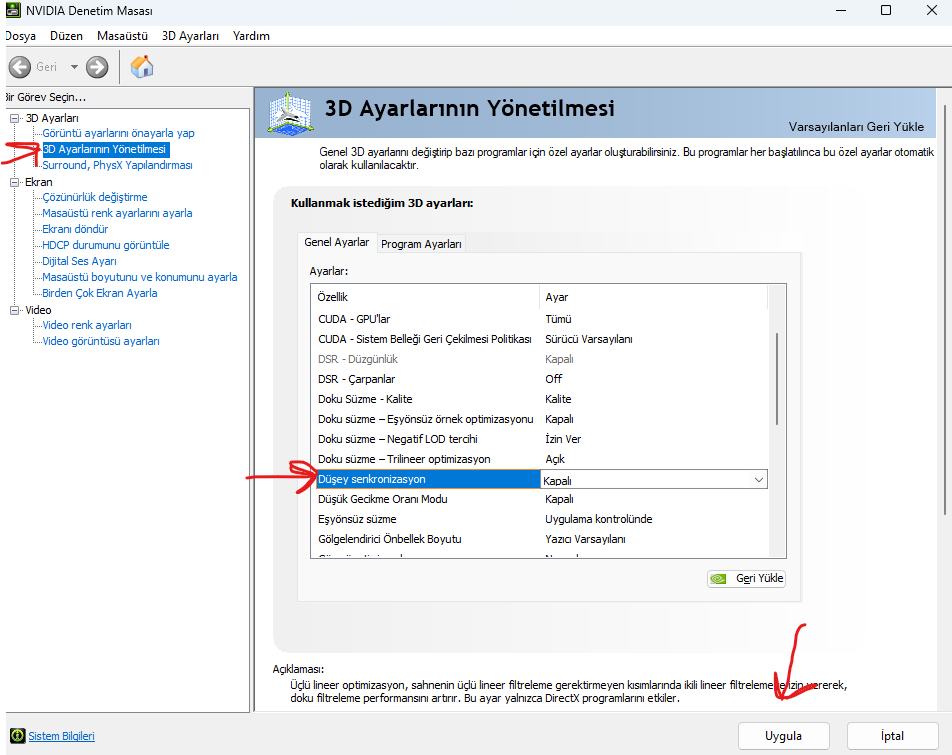Screen dimensions: 952x755
Task: Click the Sistem Bilgileri icon
Action: pos(18,736)
